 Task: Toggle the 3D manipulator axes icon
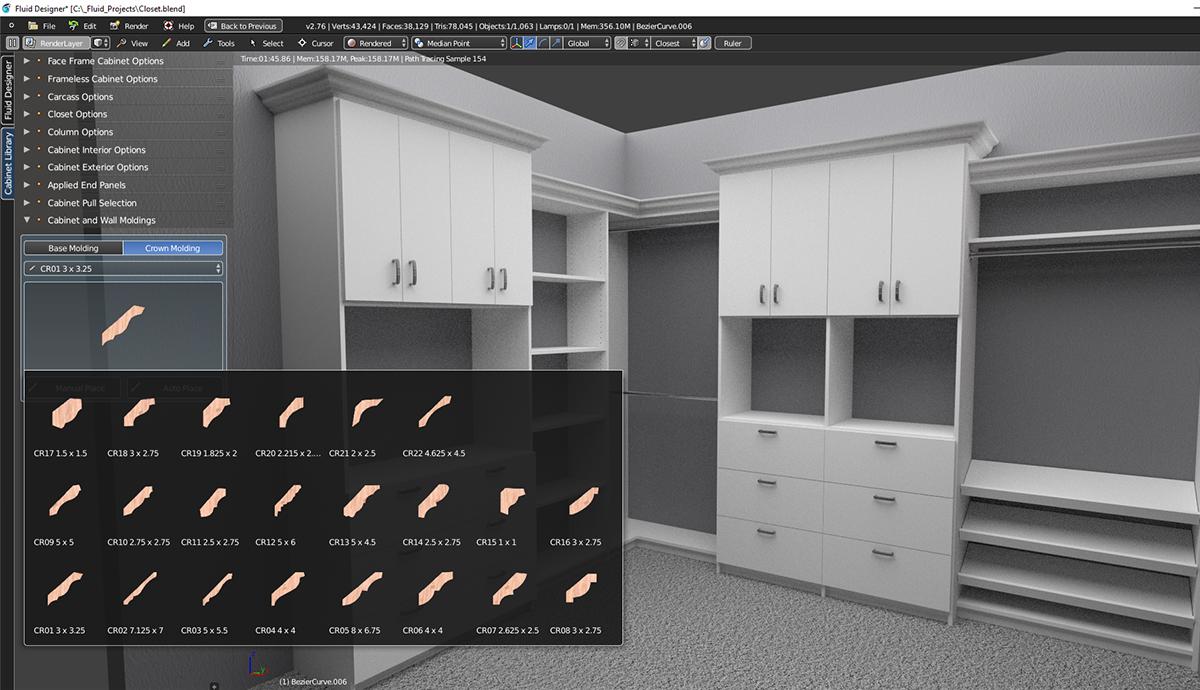tap(516, 43)
